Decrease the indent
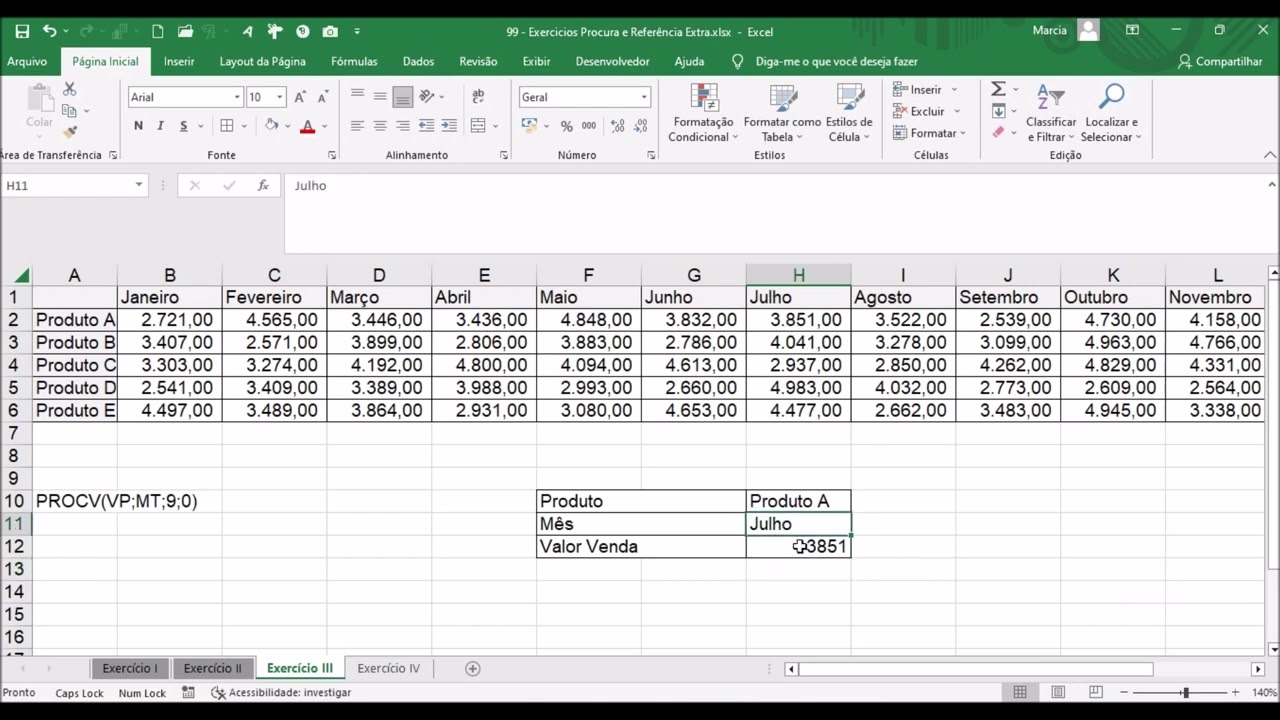The height and width of the screenshot is (720, 1280). click(426, 126)
